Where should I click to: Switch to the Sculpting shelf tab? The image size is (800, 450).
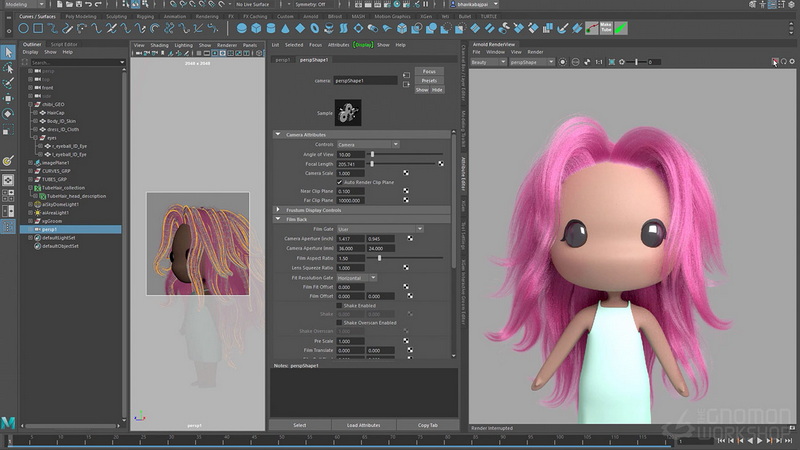tap(116, 16)
